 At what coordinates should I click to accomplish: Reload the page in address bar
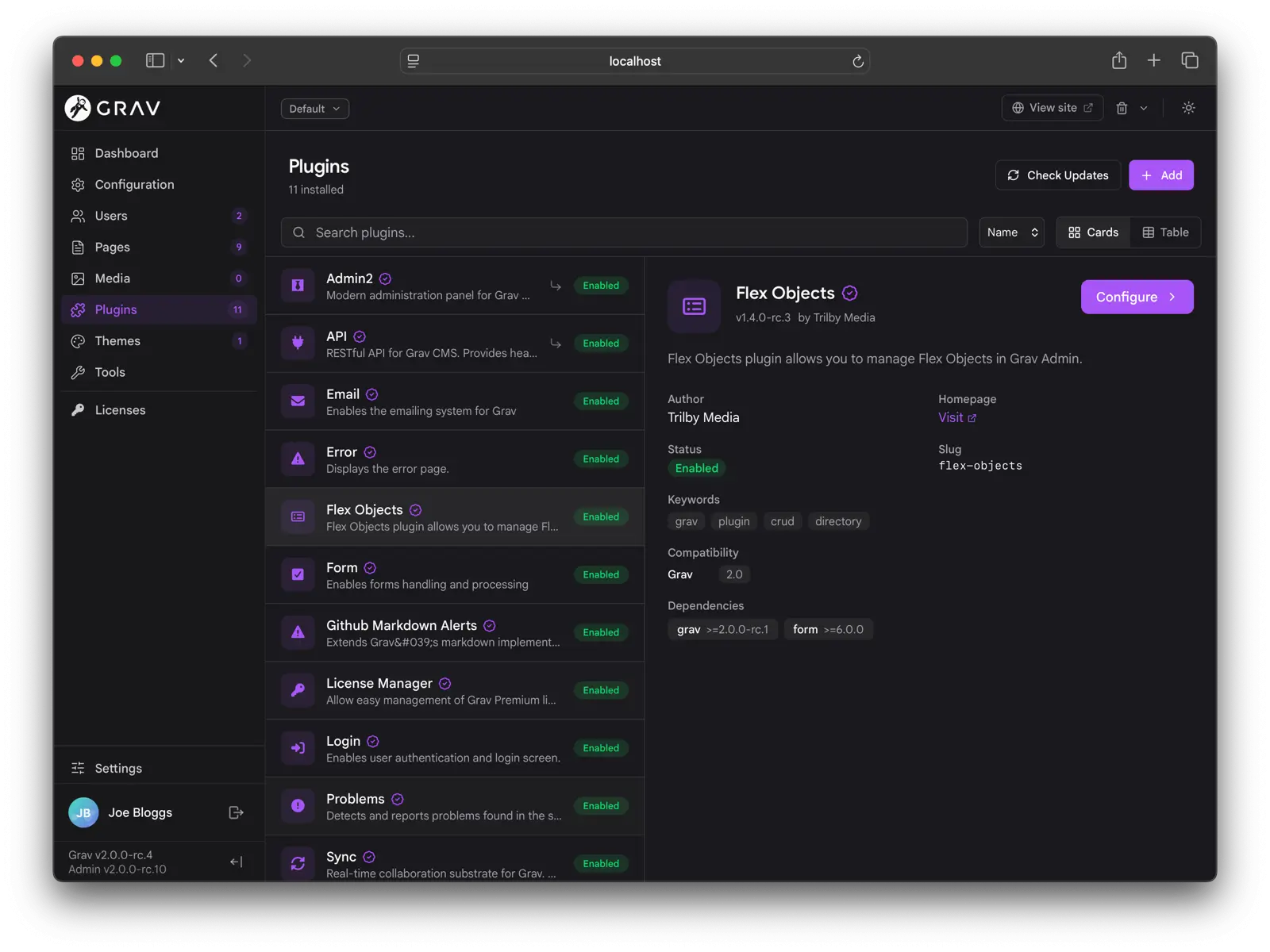pos(858,61)
